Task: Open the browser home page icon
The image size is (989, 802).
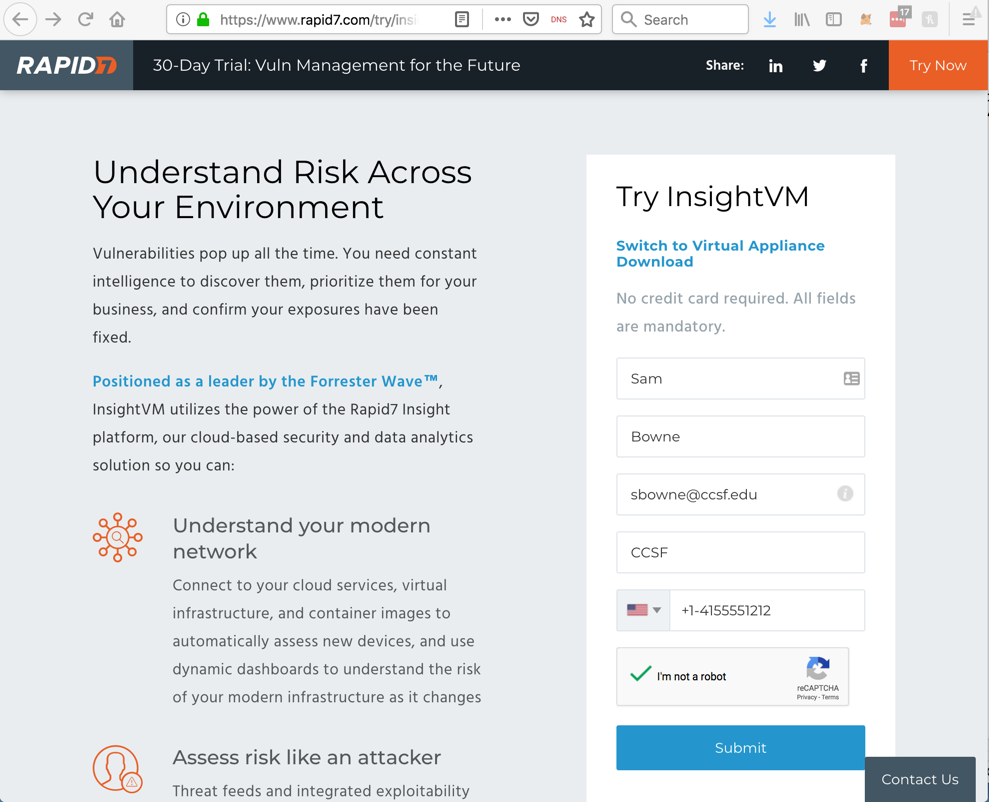Action: 117,20
